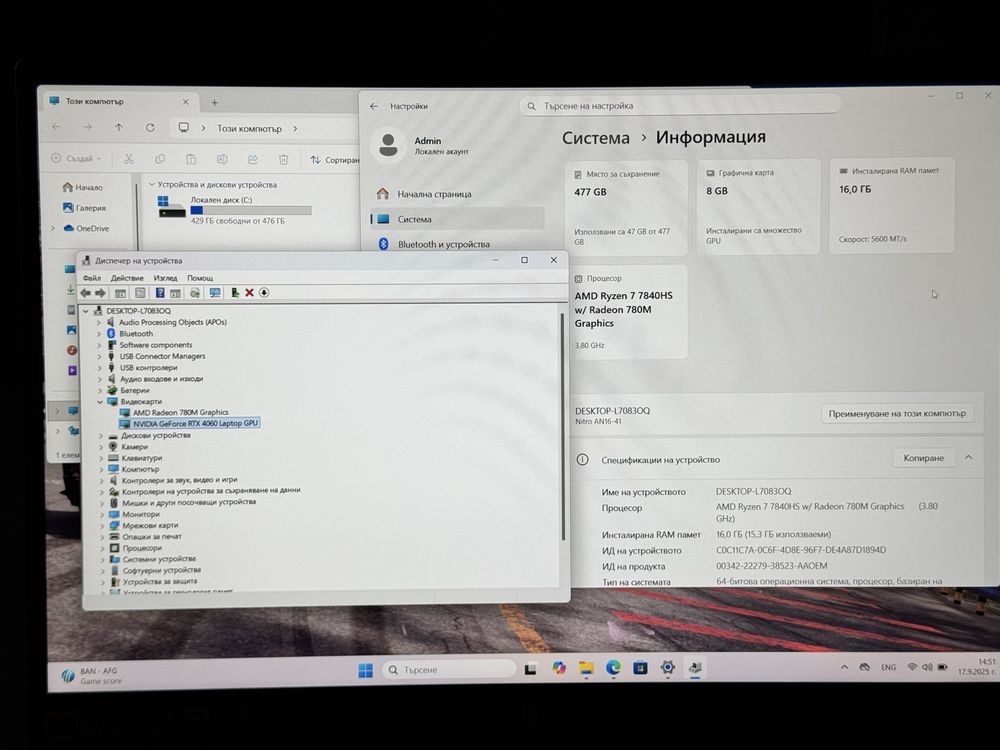Expand USB Connector Managers node
This screenshot has height=750, width=1000.
click(99, 357)
